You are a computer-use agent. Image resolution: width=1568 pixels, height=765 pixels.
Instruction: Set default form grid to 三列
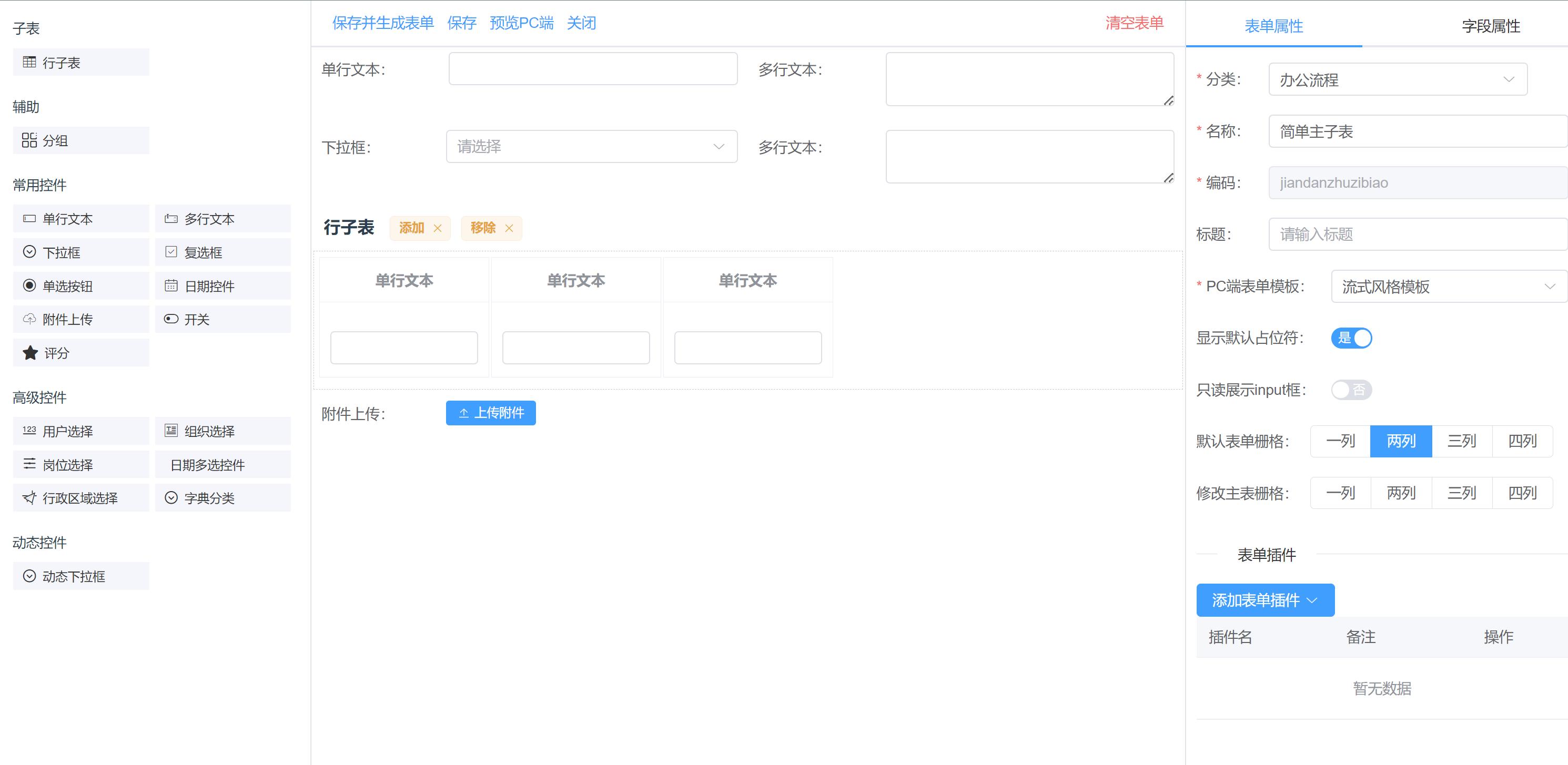[1461, 441]
